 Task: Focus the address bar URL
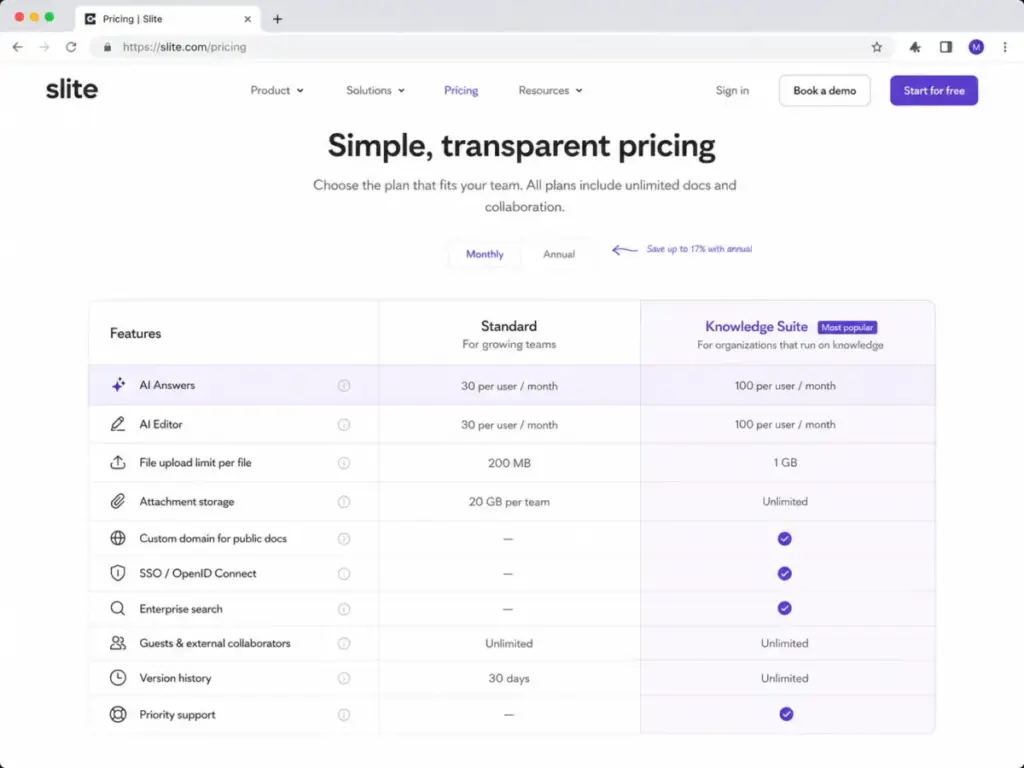[184, 47]
